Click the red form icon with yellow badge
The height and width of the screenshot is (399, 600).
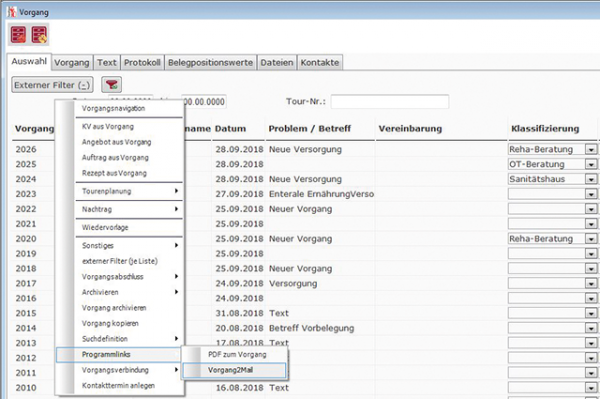(x=39, y=35)
